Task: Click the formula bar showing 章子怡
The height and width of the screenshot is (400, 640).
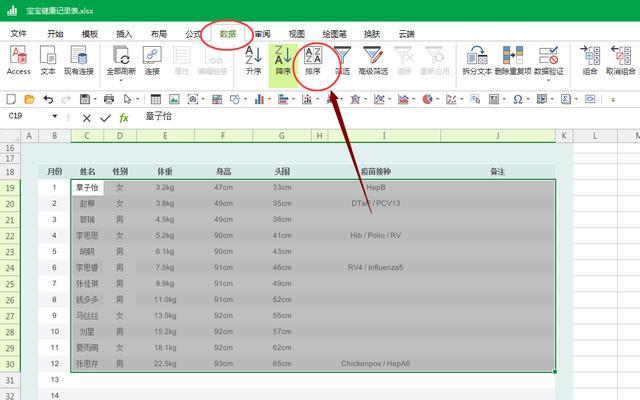Action: [x=380, y=117]
